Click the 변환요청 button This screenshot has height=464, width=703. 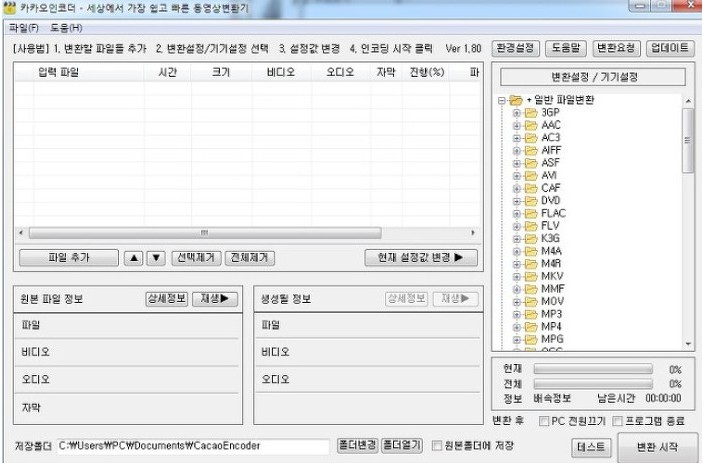point(616,48)
